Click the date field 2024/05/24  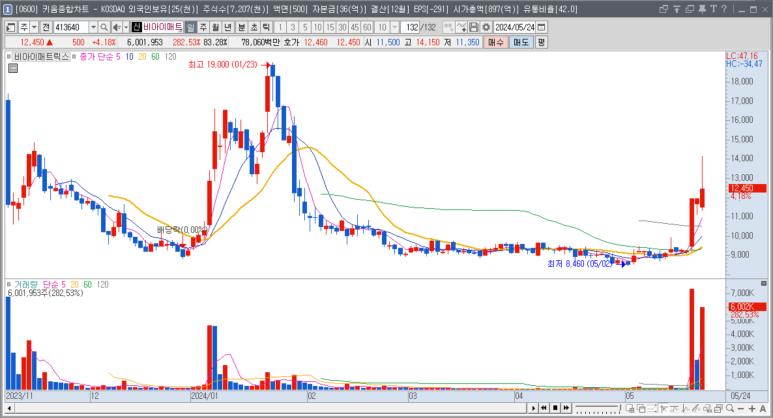point(515,27)
